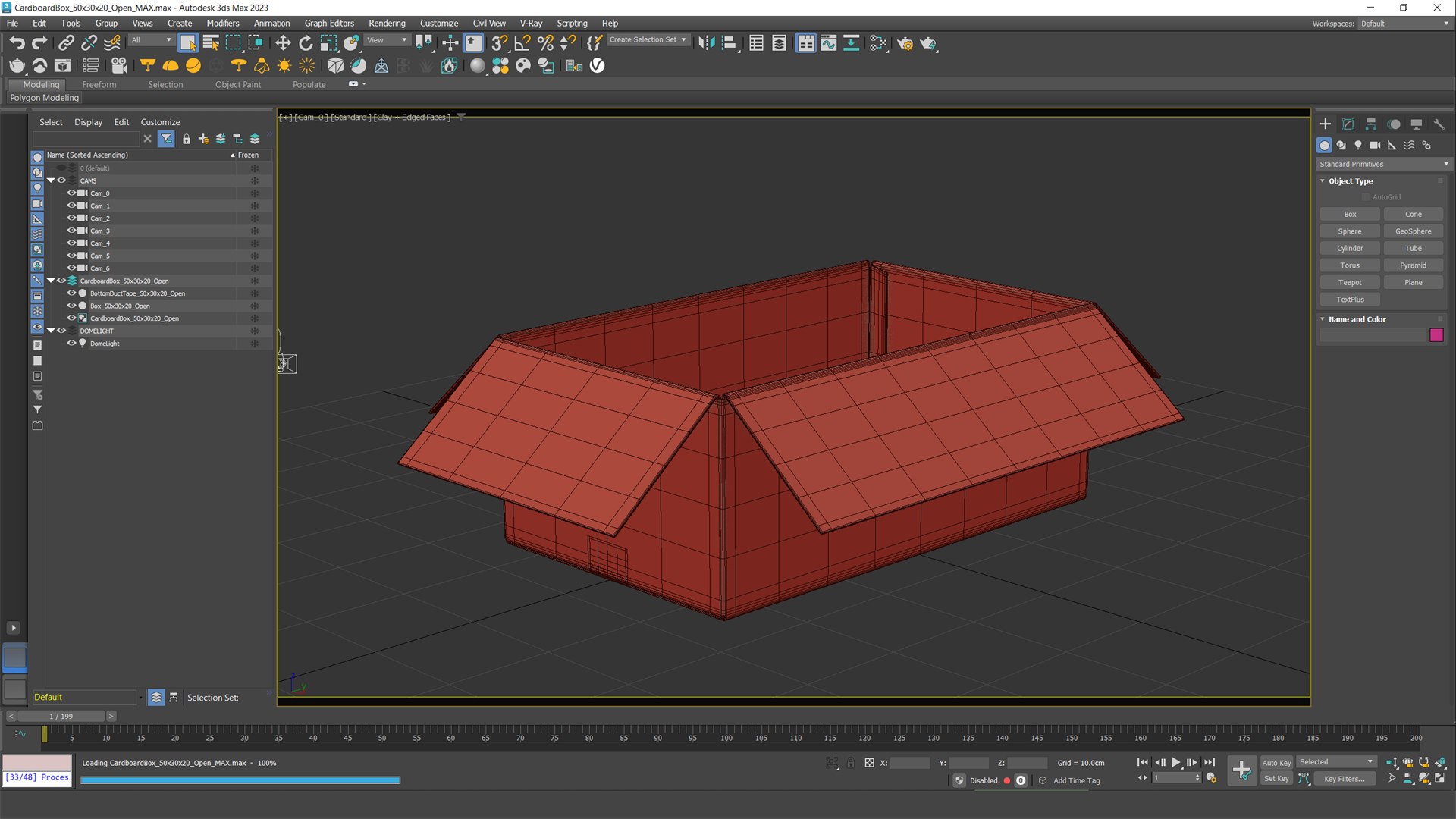Open the Motion panel tab

1394,124
